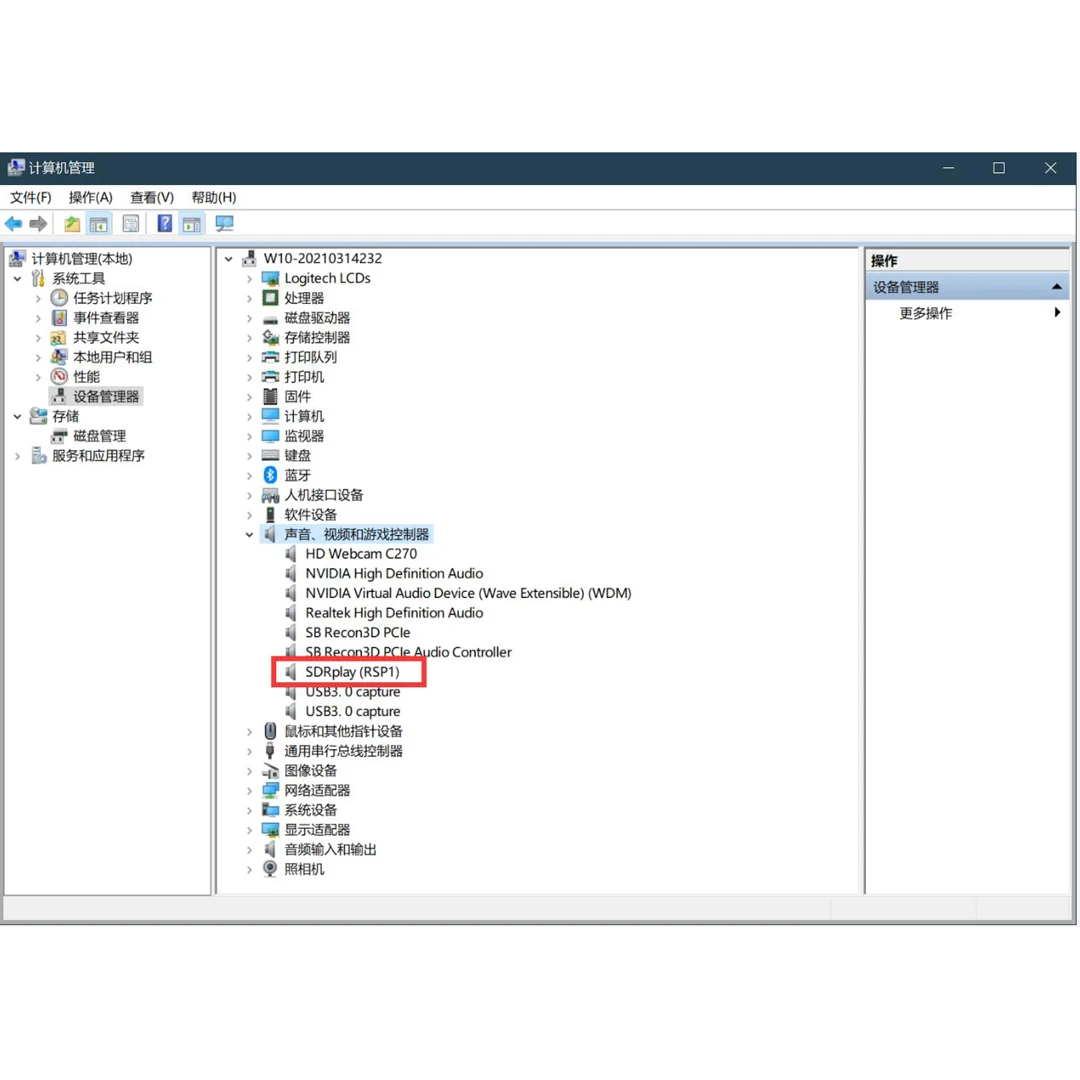Click the mouse icon beside 鼠标和其他指针设备
This screenshot has width=1080, height=1080.
coord(271,731)
